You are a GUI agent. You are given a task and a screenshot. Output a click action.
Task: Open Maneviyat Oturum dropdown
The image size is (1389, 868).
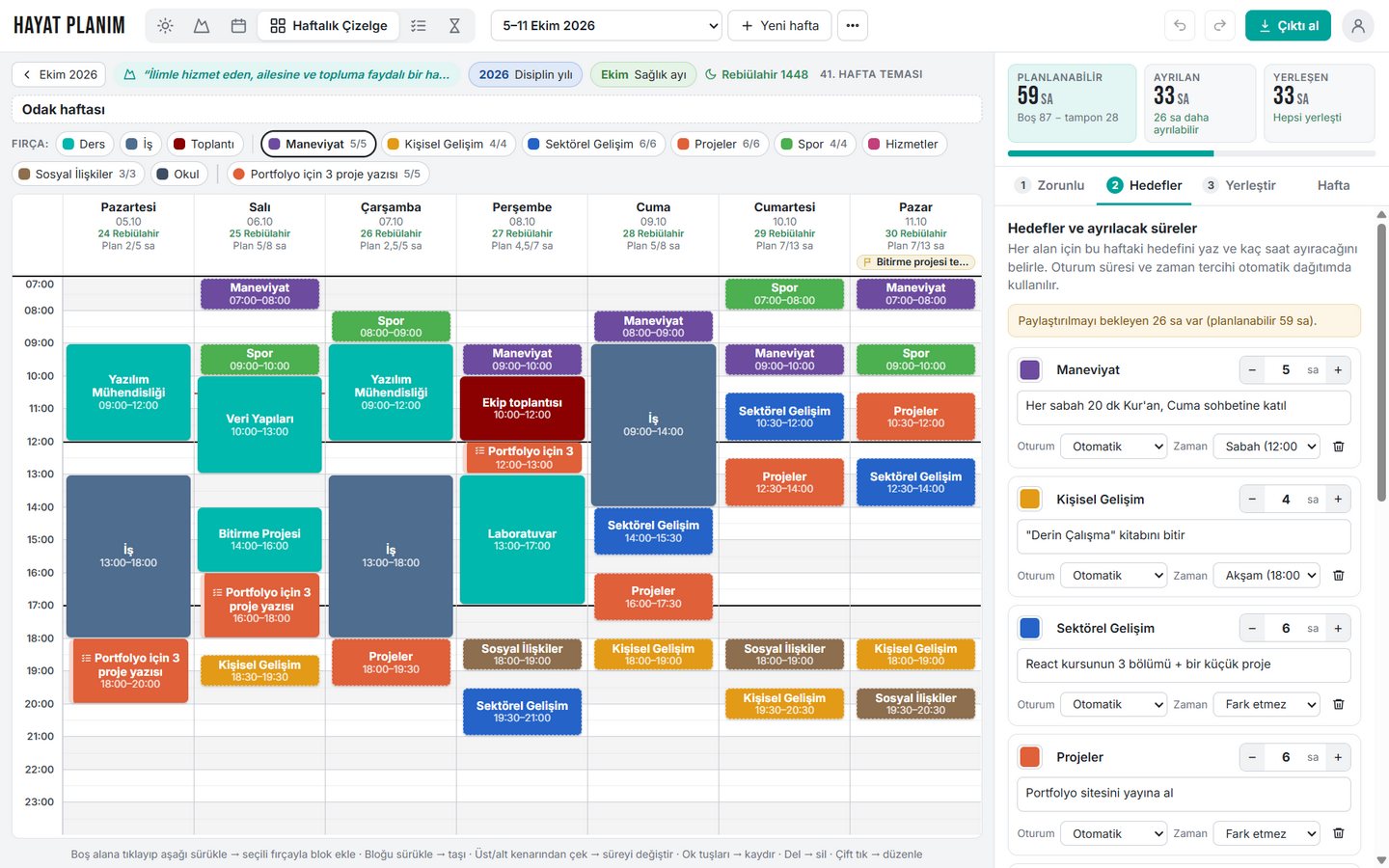click(1114, 447)
